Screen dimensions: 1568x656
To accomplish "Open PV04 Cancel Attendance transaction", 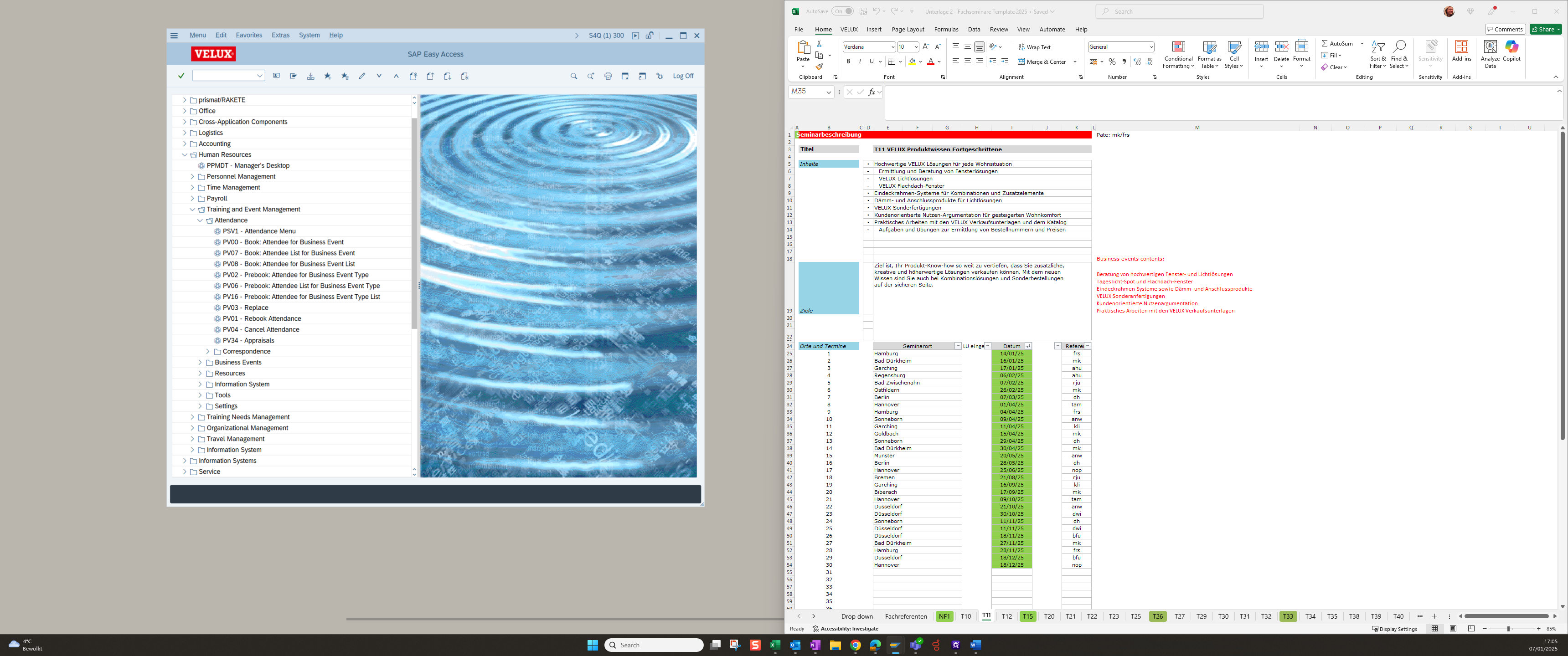I will click(x=261, y=330).
